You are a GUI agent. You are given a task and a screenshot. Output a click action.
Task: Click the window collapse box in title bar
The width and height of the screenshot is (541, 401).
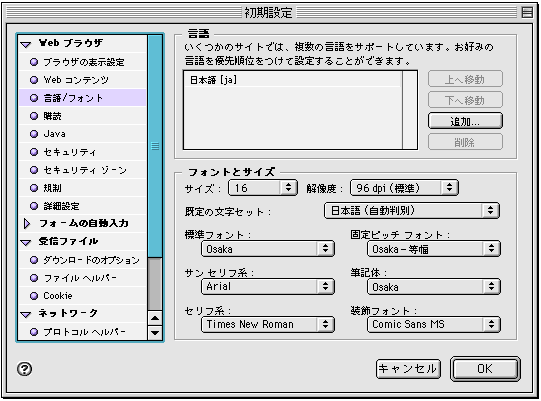pyautogui.click(x=527, y=12)
